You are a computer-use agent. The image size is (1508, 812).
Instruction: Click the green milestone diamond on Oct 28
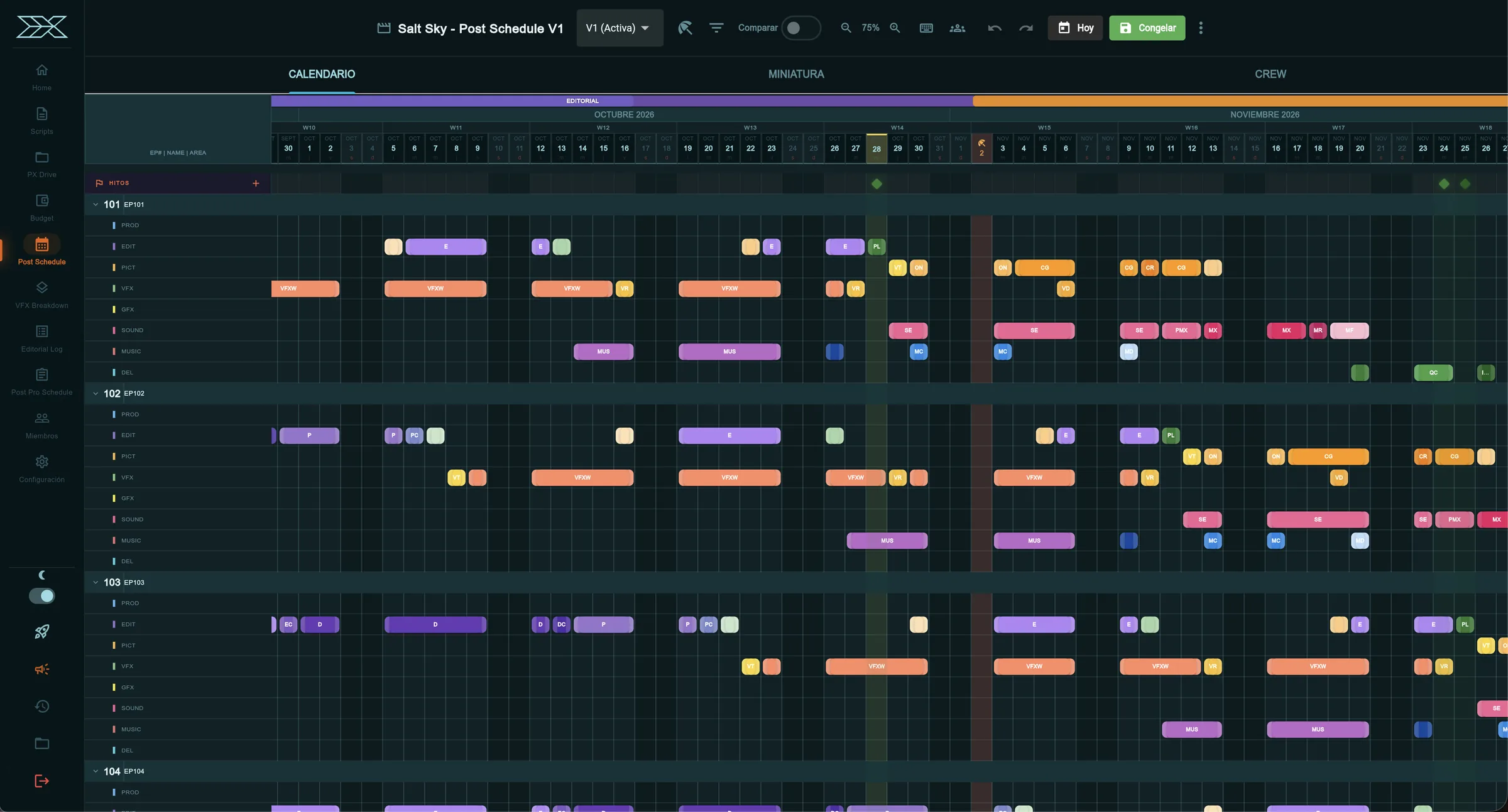point(877,183)
